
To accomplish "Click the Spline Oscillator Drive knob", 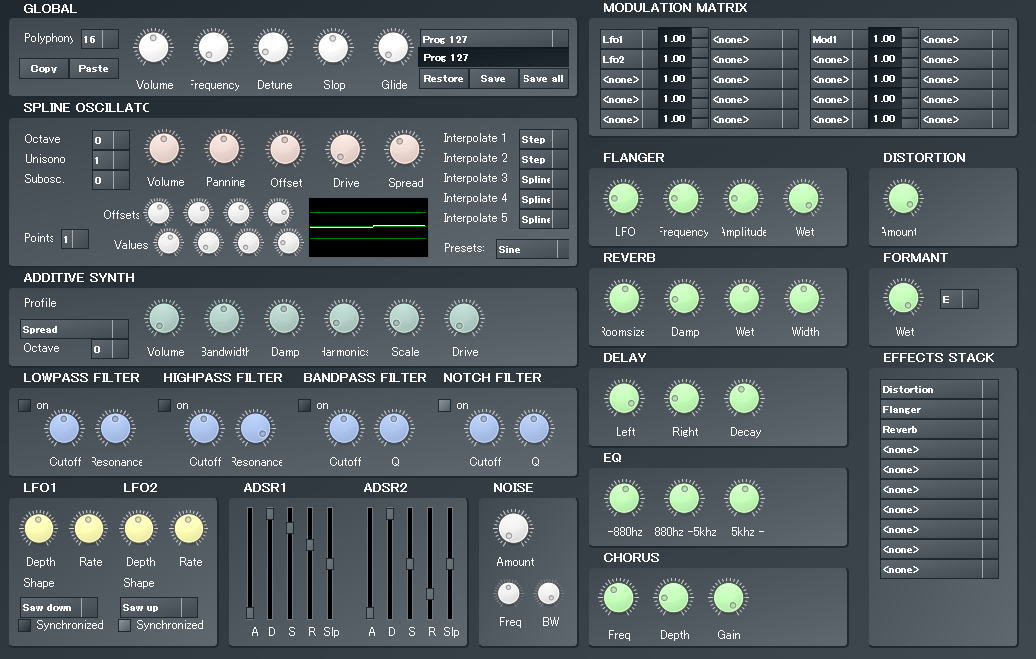I will coord(345,149).
